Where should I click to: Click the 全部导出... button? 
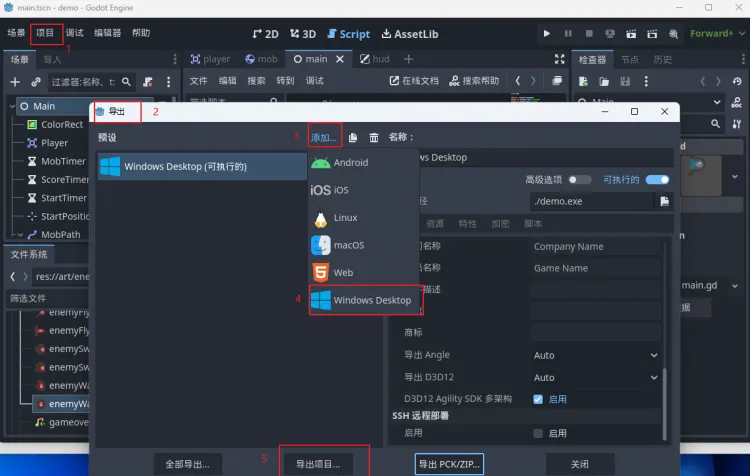(x=188, y=464)
